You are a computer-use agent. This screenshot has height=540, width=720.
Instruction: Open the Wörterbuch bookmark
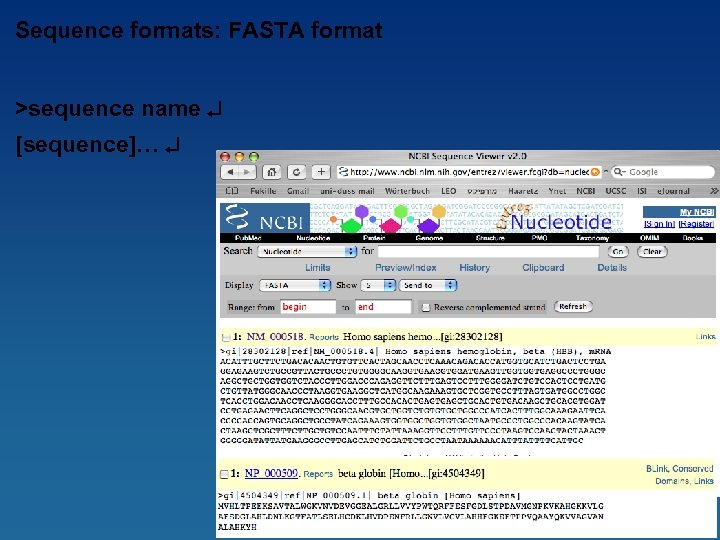[407, 191]
